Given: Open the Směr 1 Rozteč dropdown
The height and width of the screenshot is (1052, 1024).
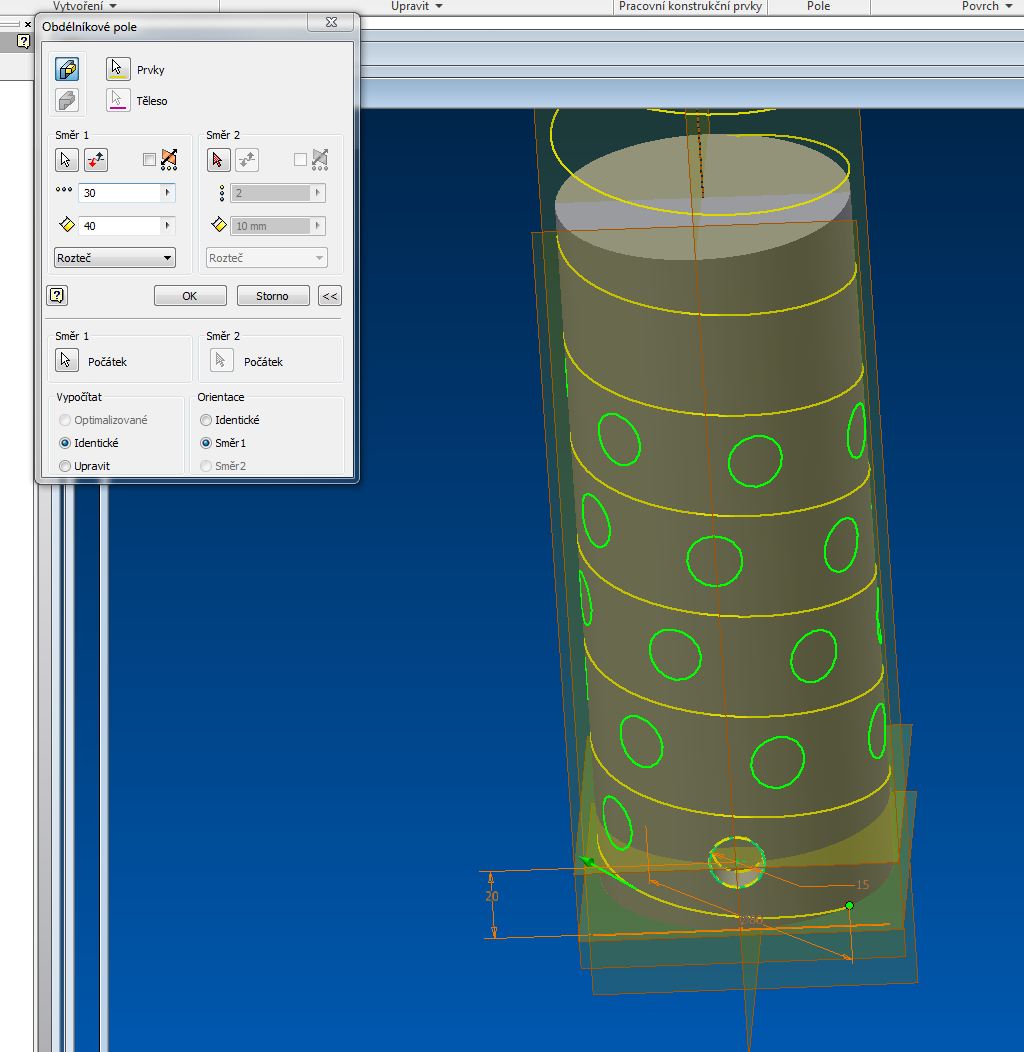Looking at the screenshot, I should tap(114, 258).
